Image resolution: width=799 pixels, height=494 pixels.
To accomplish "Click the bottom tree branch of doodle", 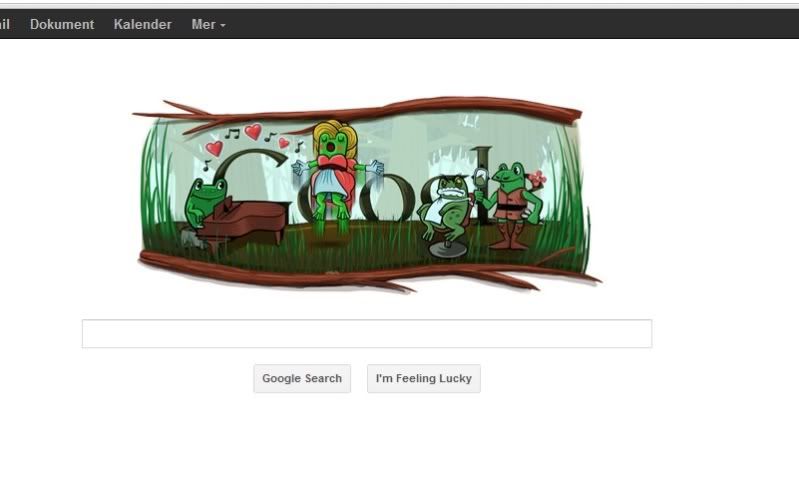I will coord(369,273).
